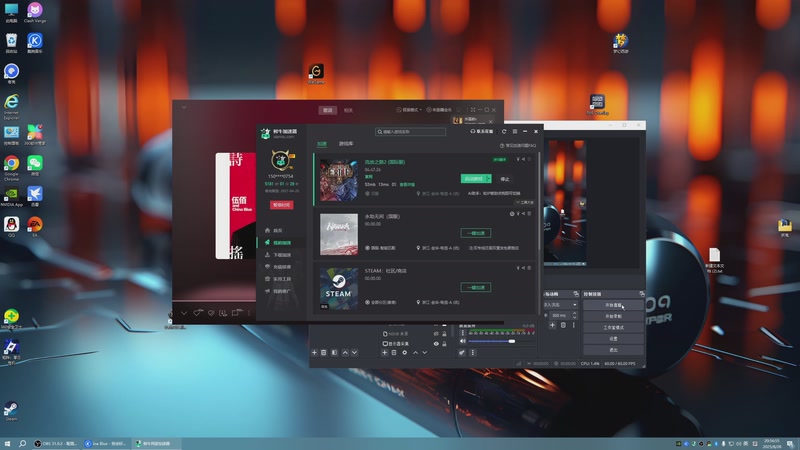
Task: Add a source with the OBS sources plus icon
Action: pos(385,353)
